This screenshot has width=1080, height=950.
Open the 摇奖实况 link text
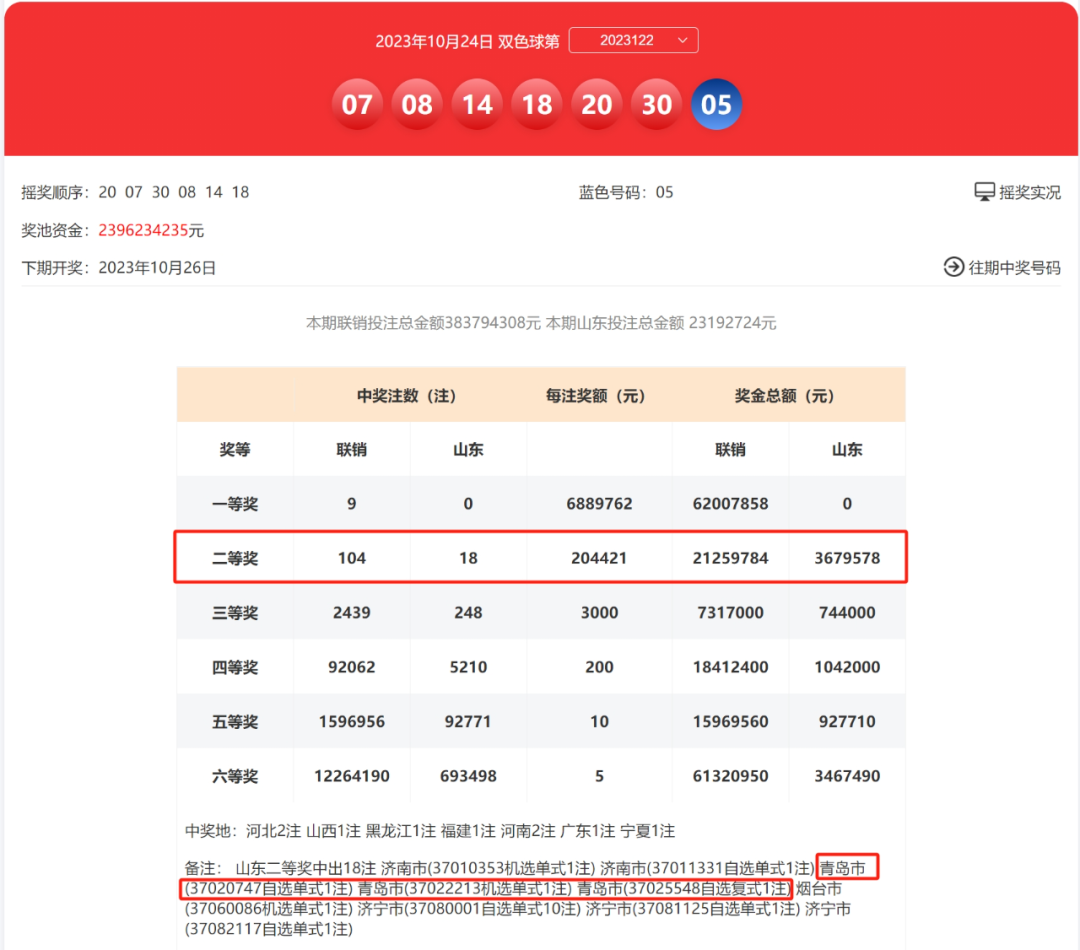point(1030,192)
